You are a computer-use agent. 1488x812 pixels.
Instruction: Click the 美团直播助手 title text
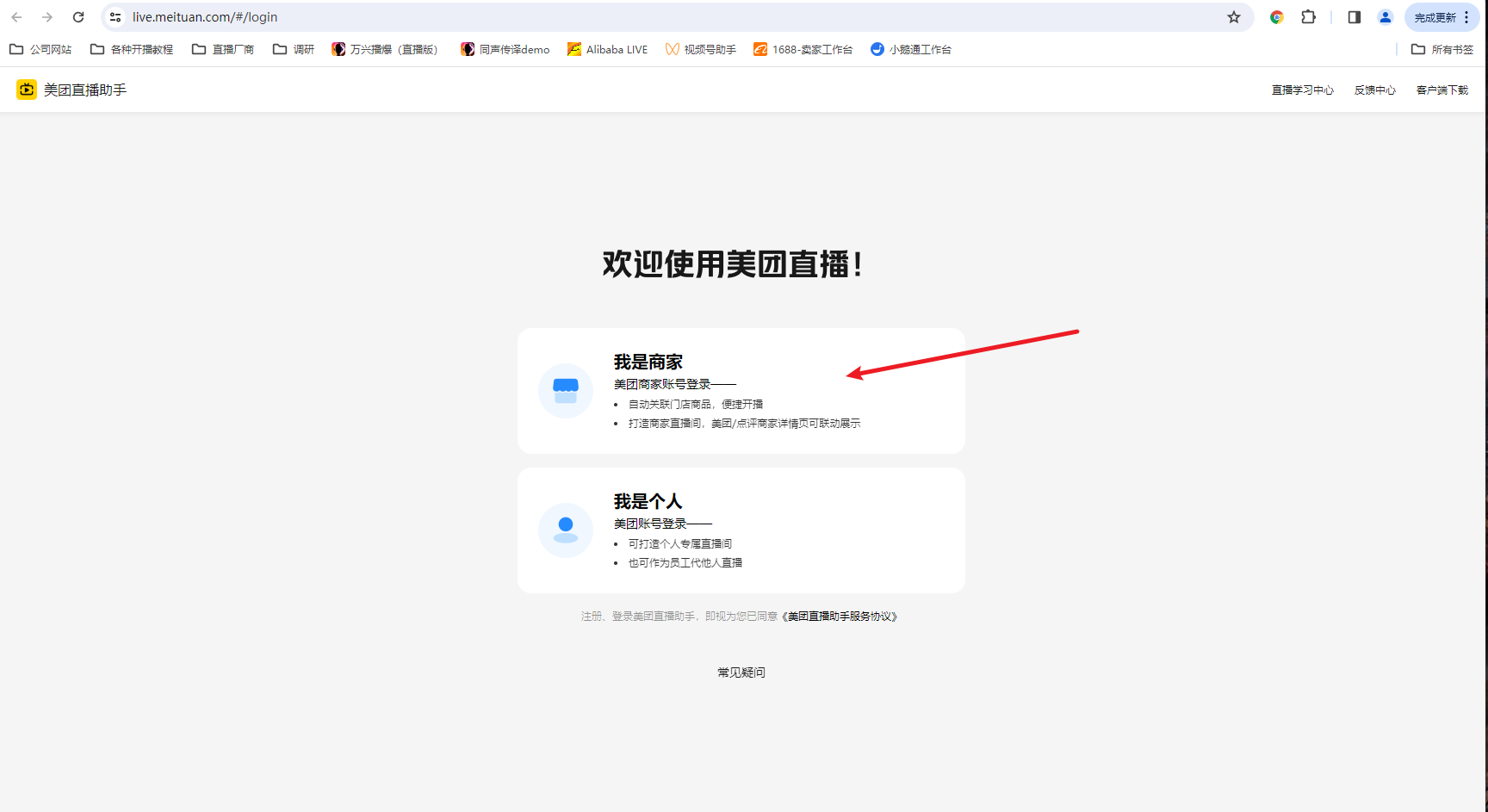85,90
